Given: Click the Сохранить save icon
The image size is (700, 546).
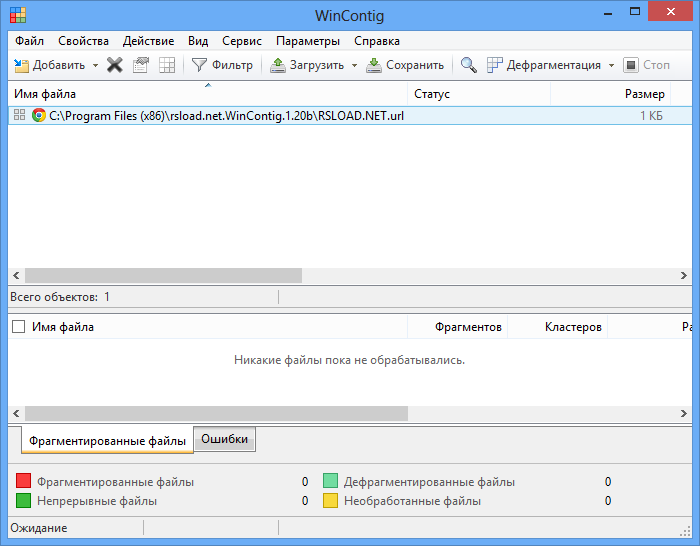Looking at the screenshot, I should coord(374,65).
